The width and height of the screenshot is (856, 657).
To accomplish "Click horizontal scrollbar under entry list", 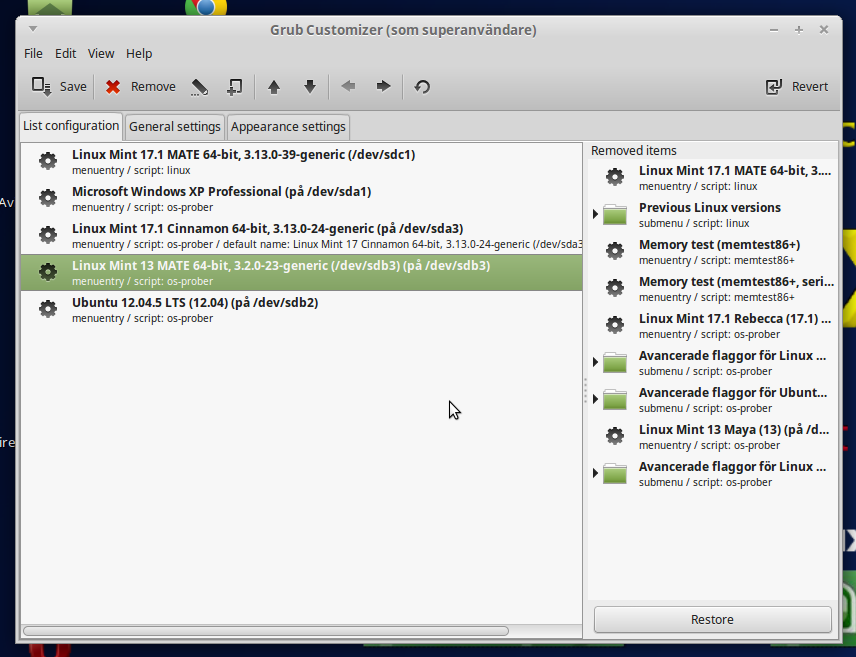I will click(266, 631).
